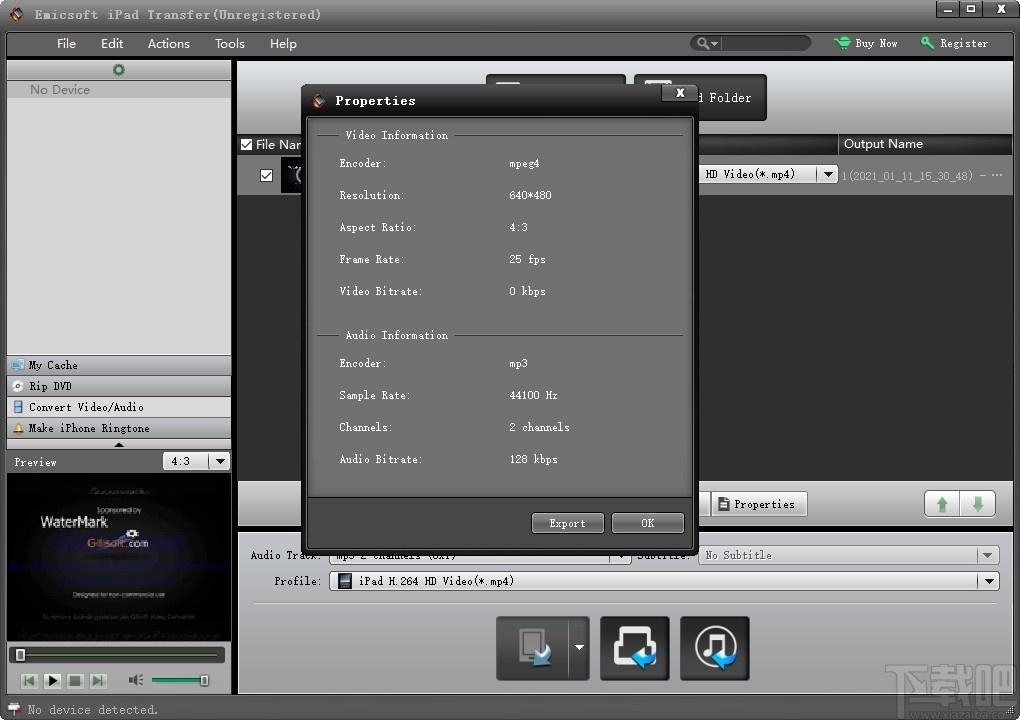1020x720 pixels.
Task: Adjust the green preview volume slider
Action: pos(180,680)
